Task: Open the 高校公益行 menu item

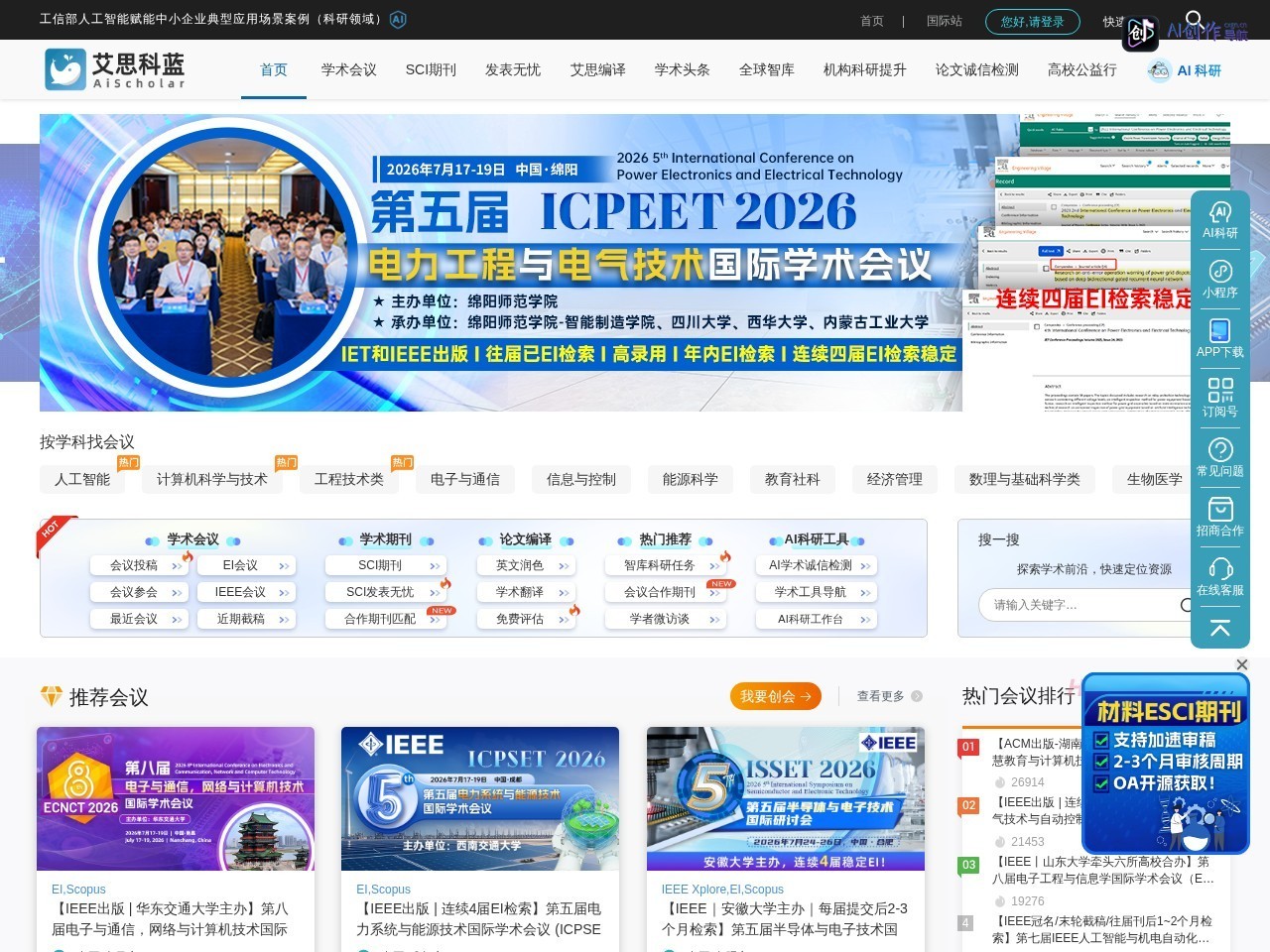Action: point(1082,69)
